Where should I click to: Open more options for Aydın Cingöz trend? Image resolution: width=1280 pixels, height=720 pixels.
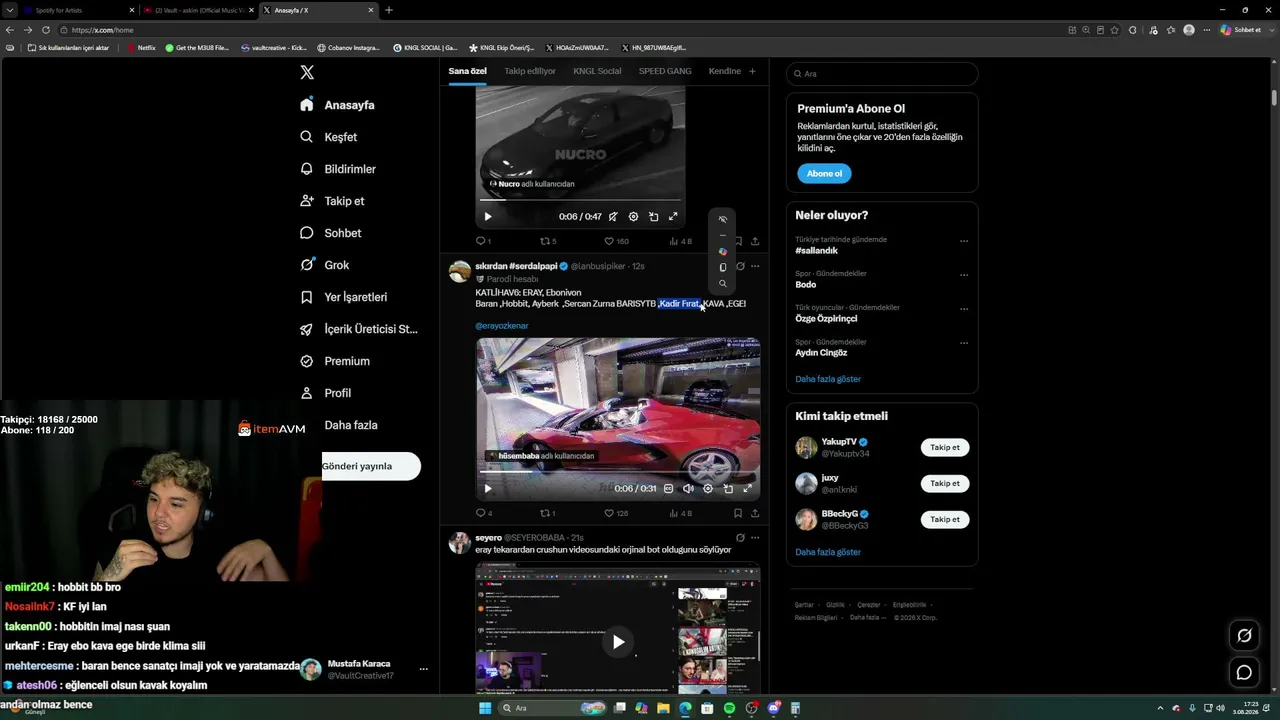(964, 343)
